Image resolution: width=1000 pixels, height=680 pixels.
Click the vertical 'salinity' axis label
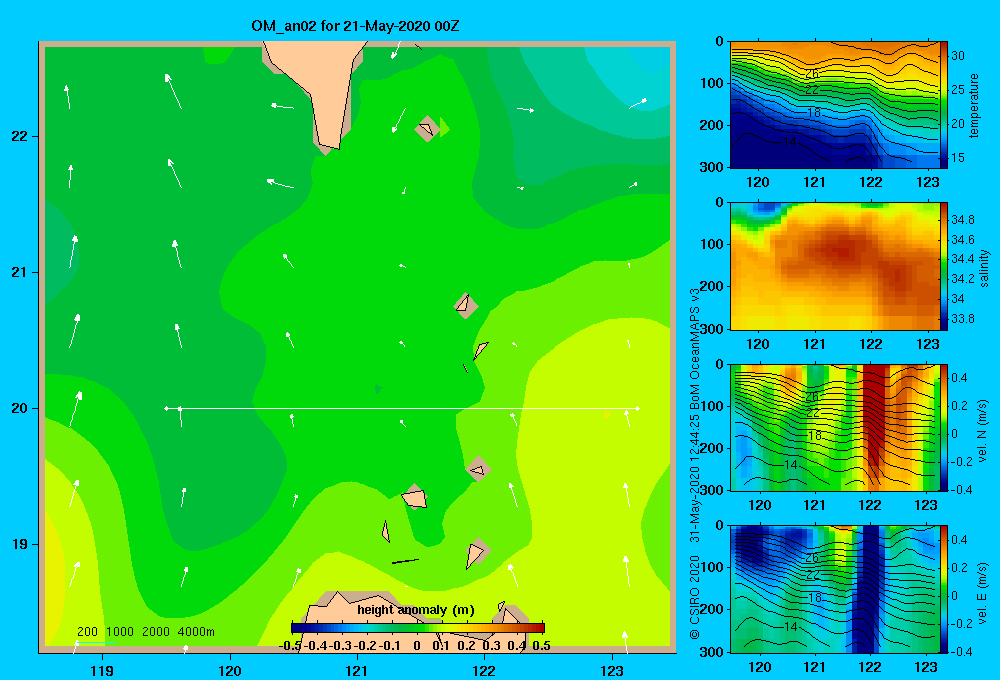984,268
